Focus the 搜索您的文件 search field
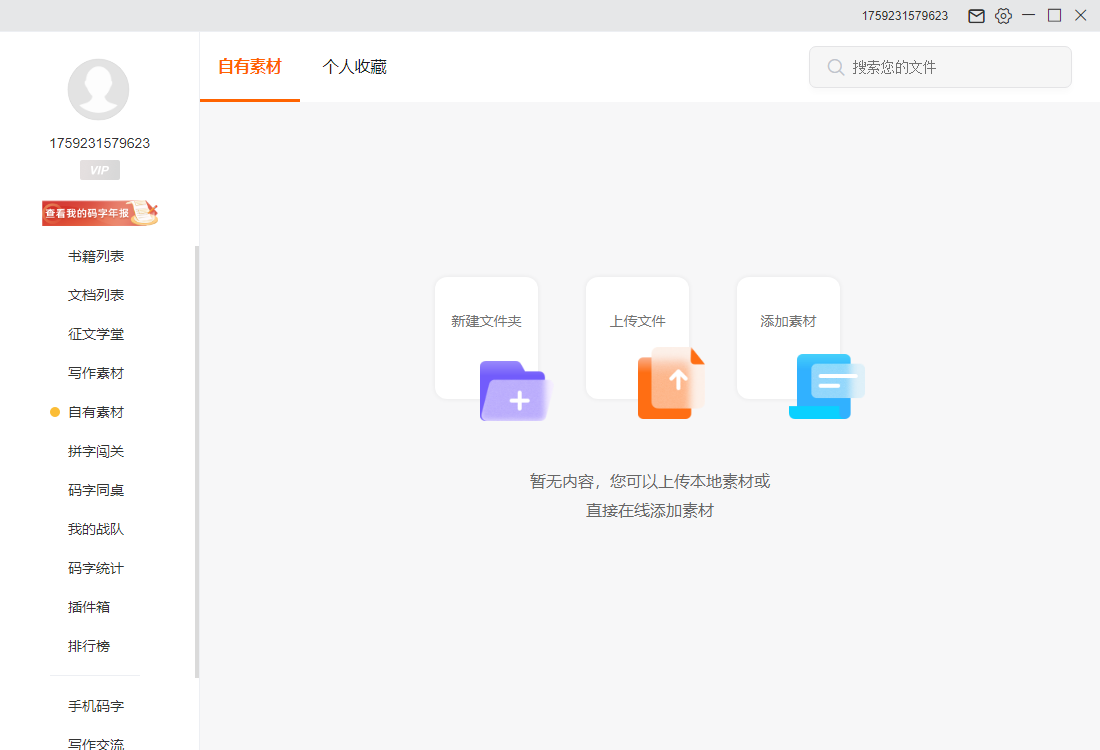Screen dimensions: 1100x750 (940, 67)
